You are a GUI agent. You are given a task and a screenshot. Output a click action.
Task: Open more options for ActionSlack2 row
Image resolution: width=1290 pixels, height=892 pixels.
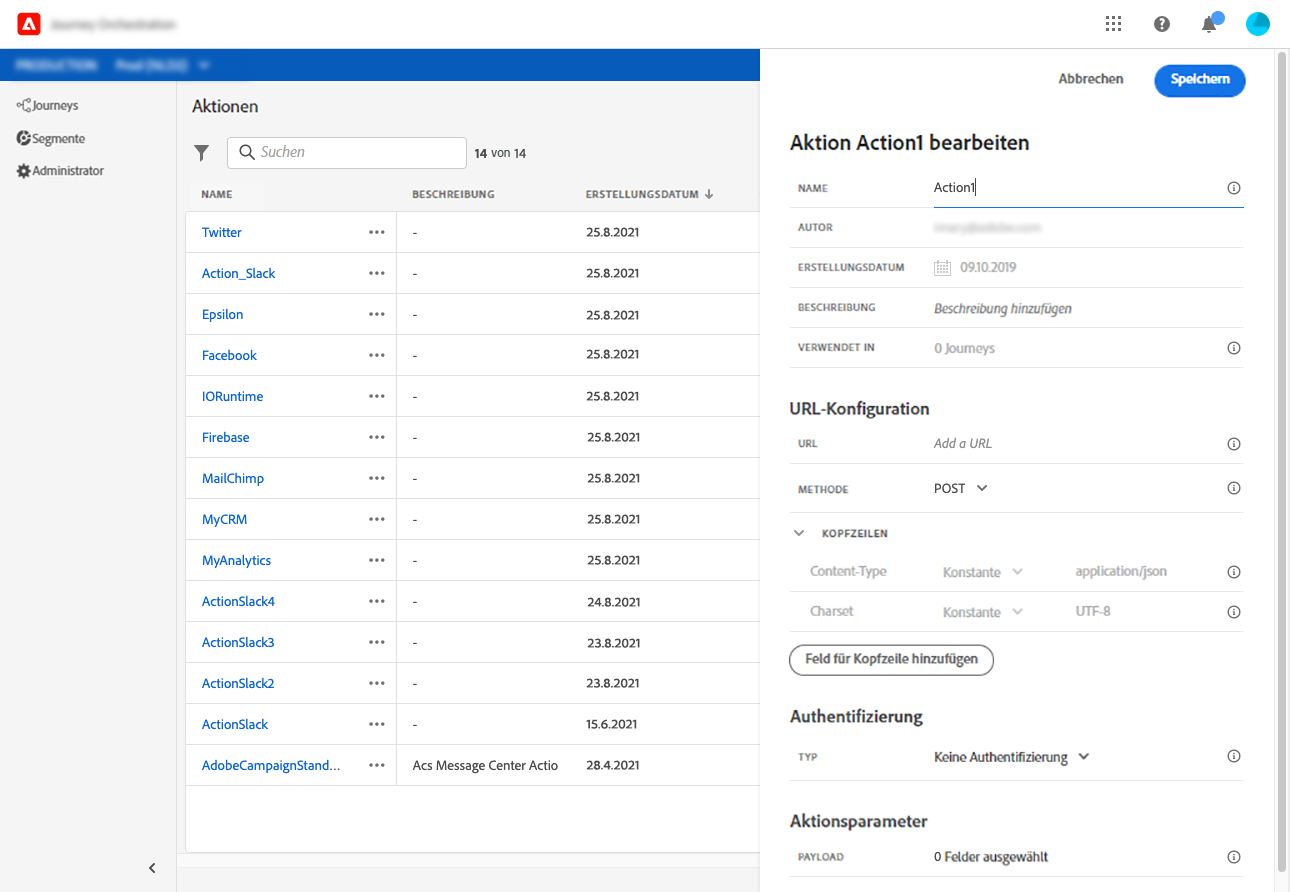pyautogui.click(x=377, y=683)
